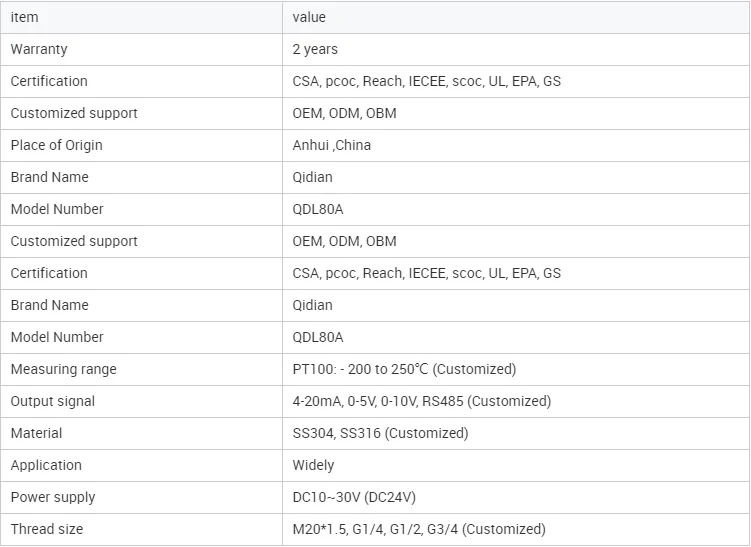Select the "SS304, SS316 (Customized)" value
This screenshot has height=547, width=751.
point(380,433)
